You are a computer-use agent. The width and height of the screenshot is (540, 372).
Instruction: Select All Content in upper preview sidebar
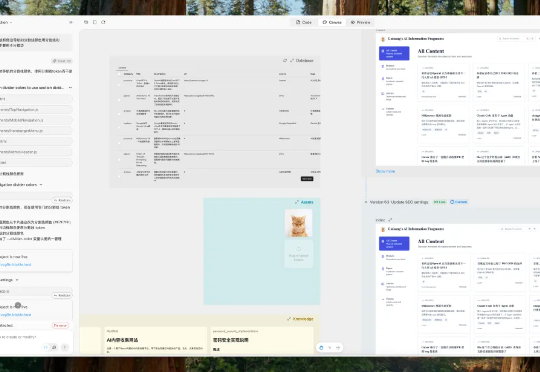[394, 53]
